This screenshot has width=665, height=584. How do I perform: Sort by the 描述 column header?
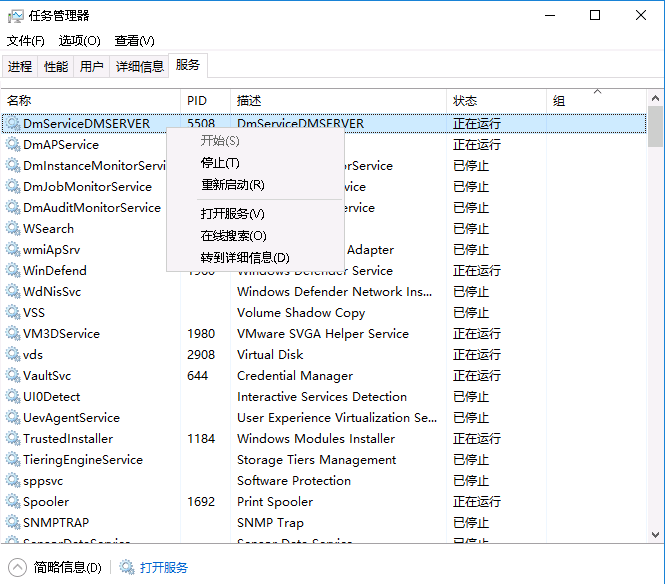[x=338, y=101]
